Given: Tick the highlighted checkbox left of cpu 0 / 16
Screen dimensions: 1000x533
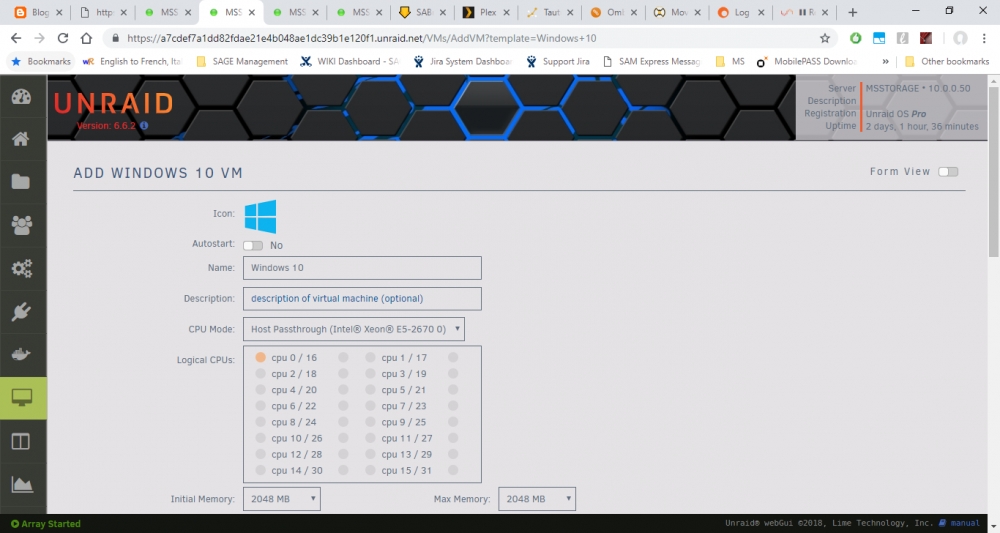Looking at the screenshot, I should pos(260,358).
